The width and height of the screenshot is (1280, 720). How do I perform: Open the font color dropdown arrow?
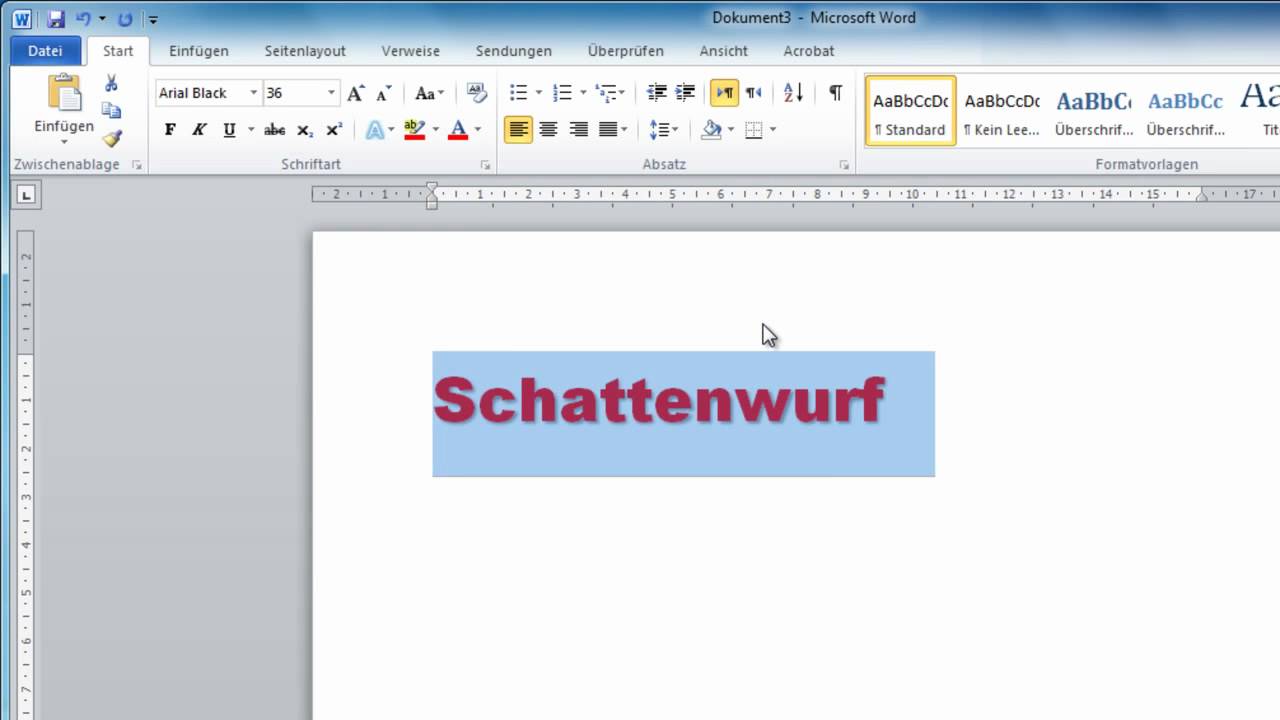pos(478,130)
